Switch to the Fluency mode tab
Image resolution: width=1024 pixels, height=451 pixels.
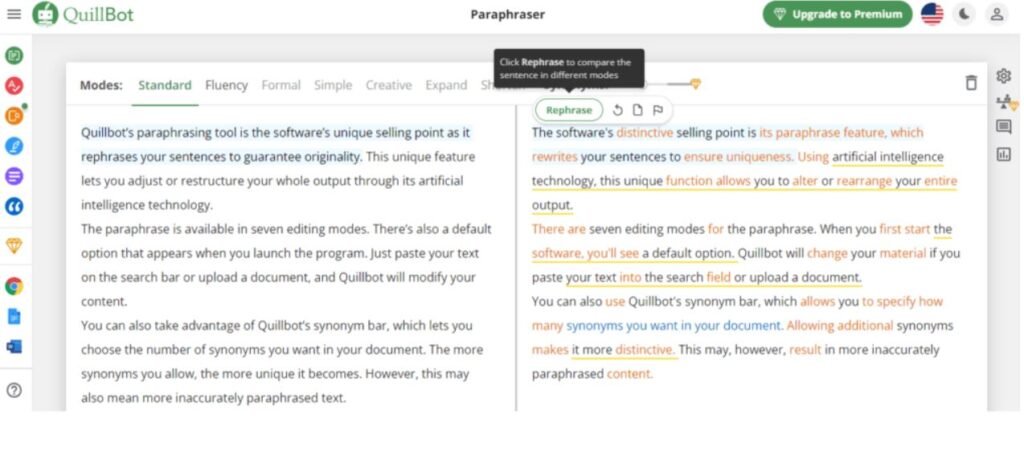click(x=226, y=86)
